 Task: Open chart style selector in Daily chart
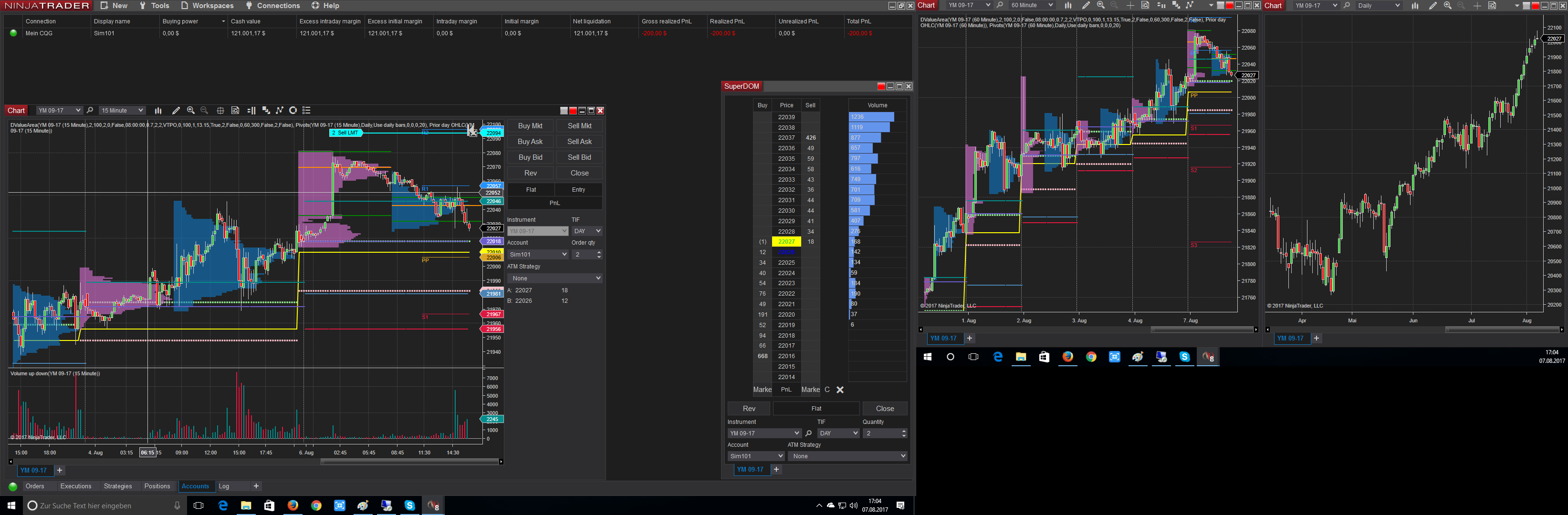tap(1415, 5)
